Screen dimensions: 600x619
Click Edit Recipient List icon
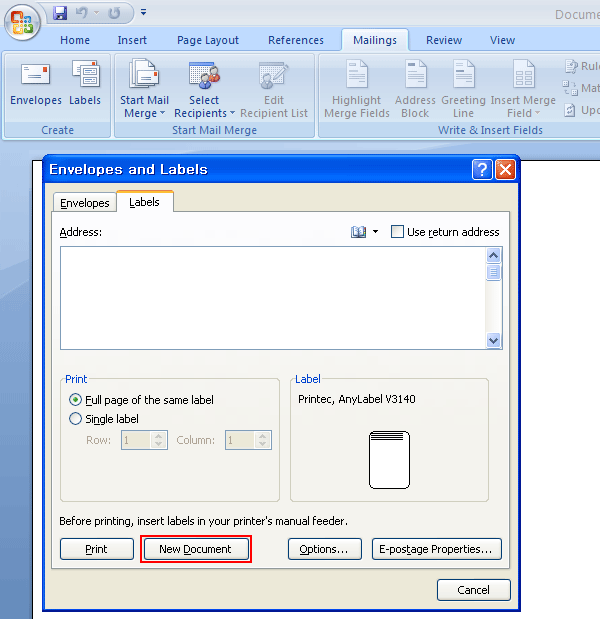[x=274, y=89]
